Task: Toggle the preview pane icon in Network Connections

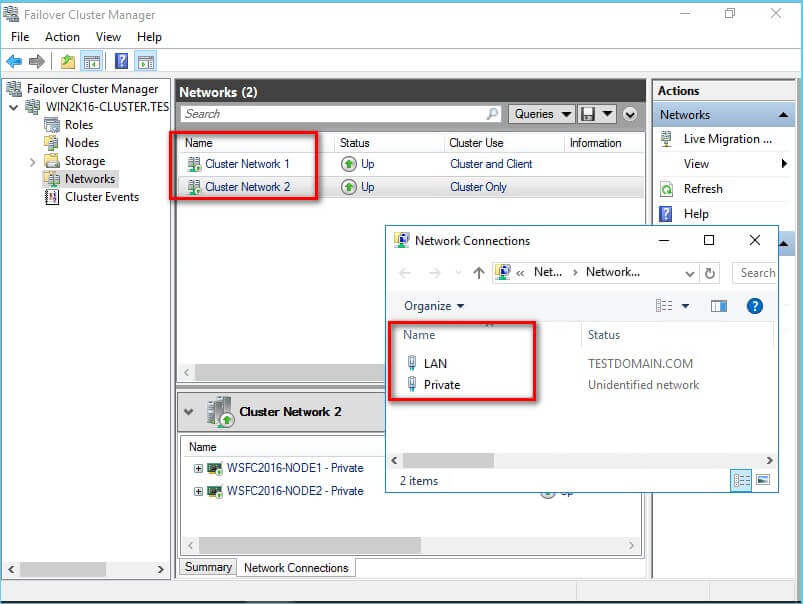Action: tap(719, 306)
